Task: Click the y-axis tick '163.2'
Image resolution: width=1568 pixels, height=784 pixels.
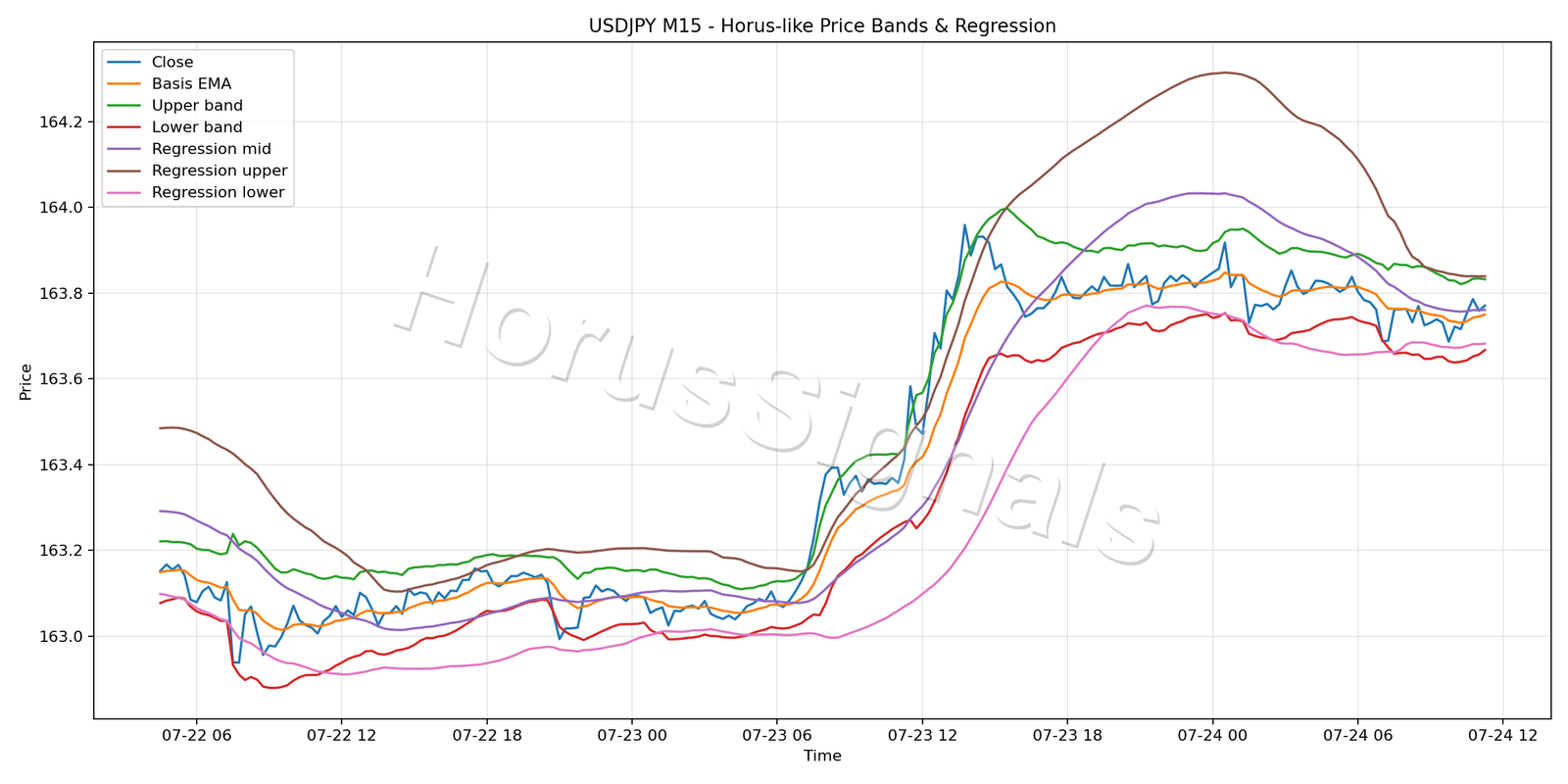Action: click(x=61, y=551)
